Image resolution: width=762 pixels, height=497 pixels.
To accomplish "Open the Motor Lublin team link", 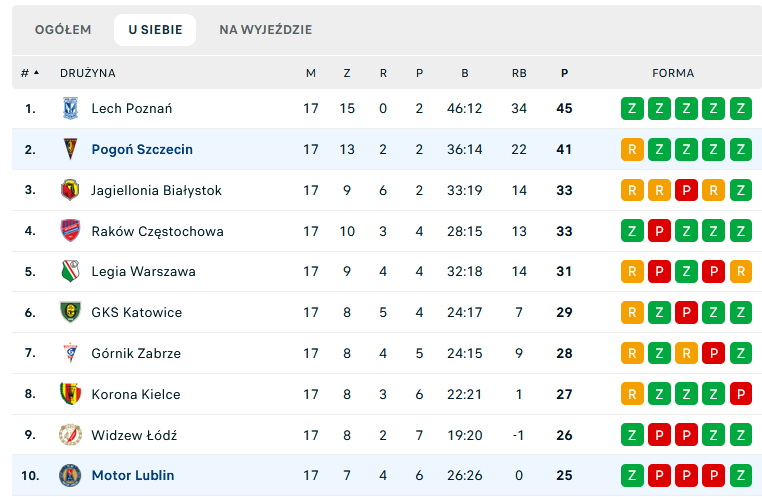I will (x=133, y=475).
